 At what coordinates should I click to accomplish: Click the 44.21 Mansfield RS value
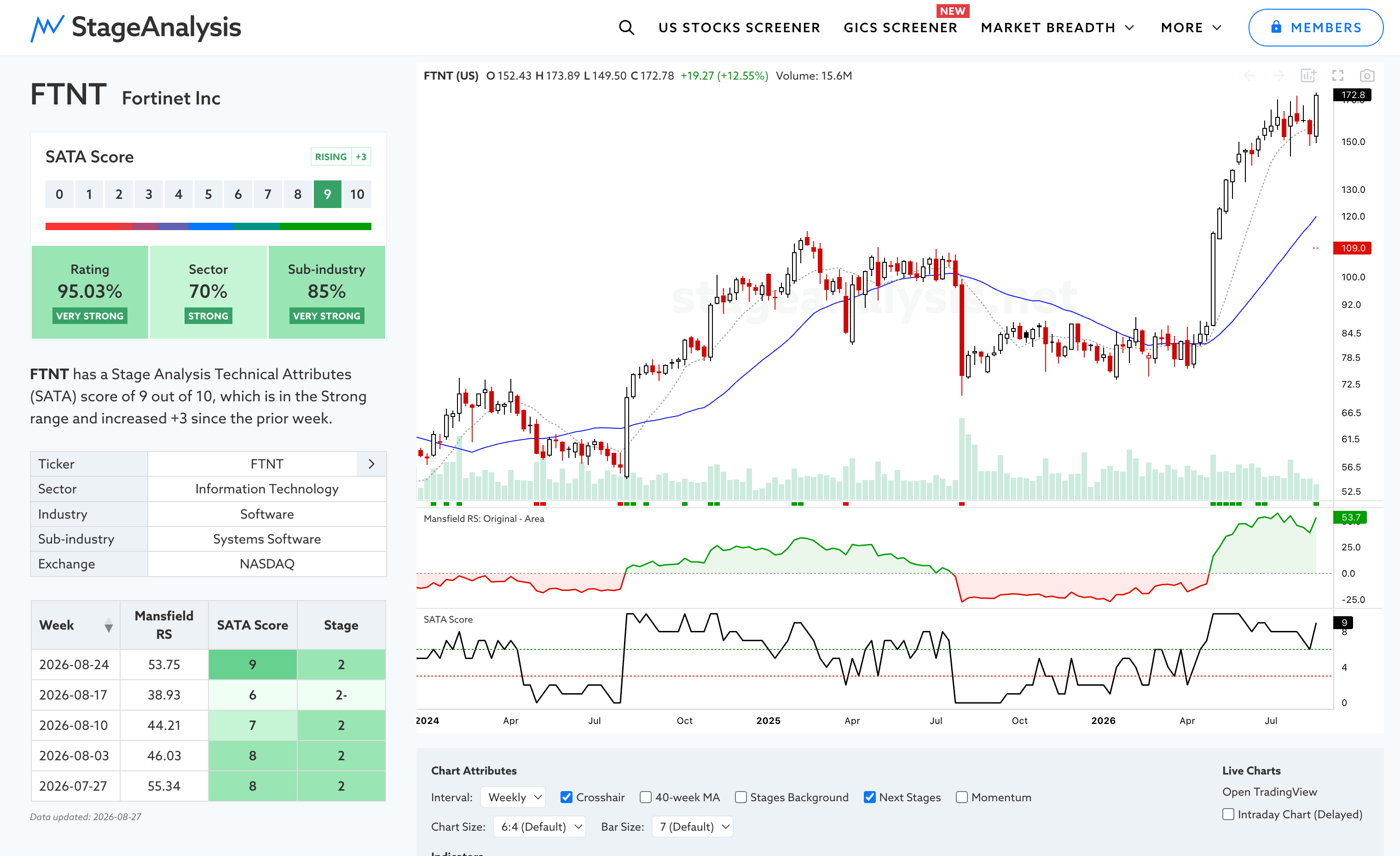pos(164,725)
